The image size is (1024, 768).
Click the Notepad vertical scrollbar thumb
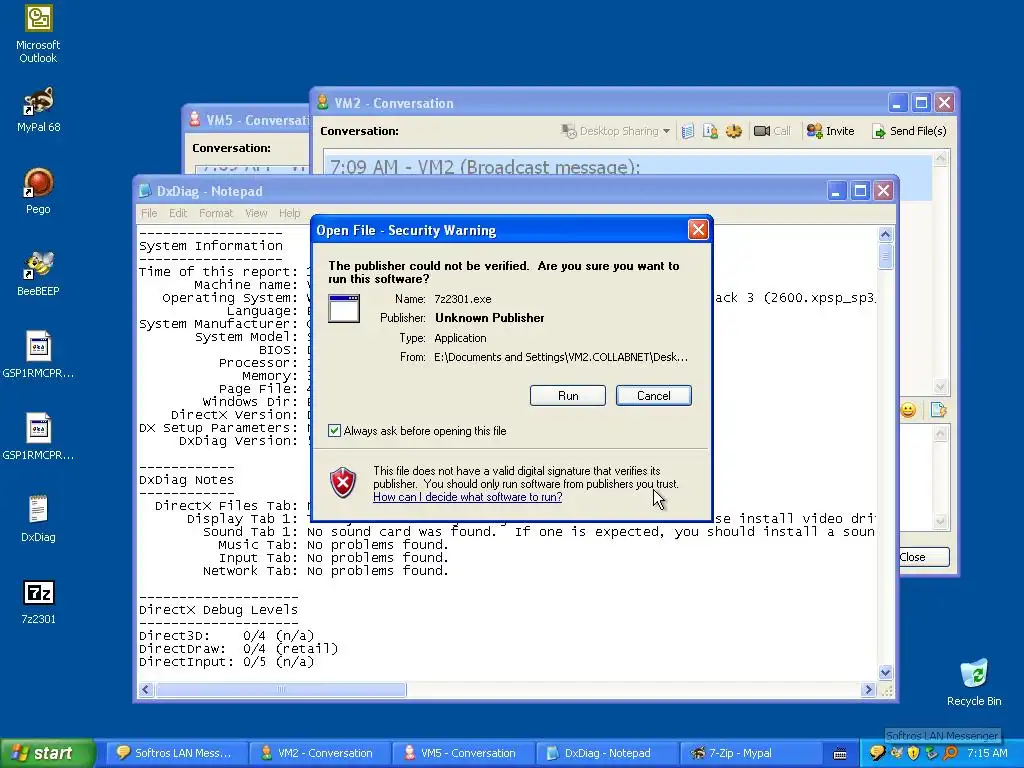(886, 256)
